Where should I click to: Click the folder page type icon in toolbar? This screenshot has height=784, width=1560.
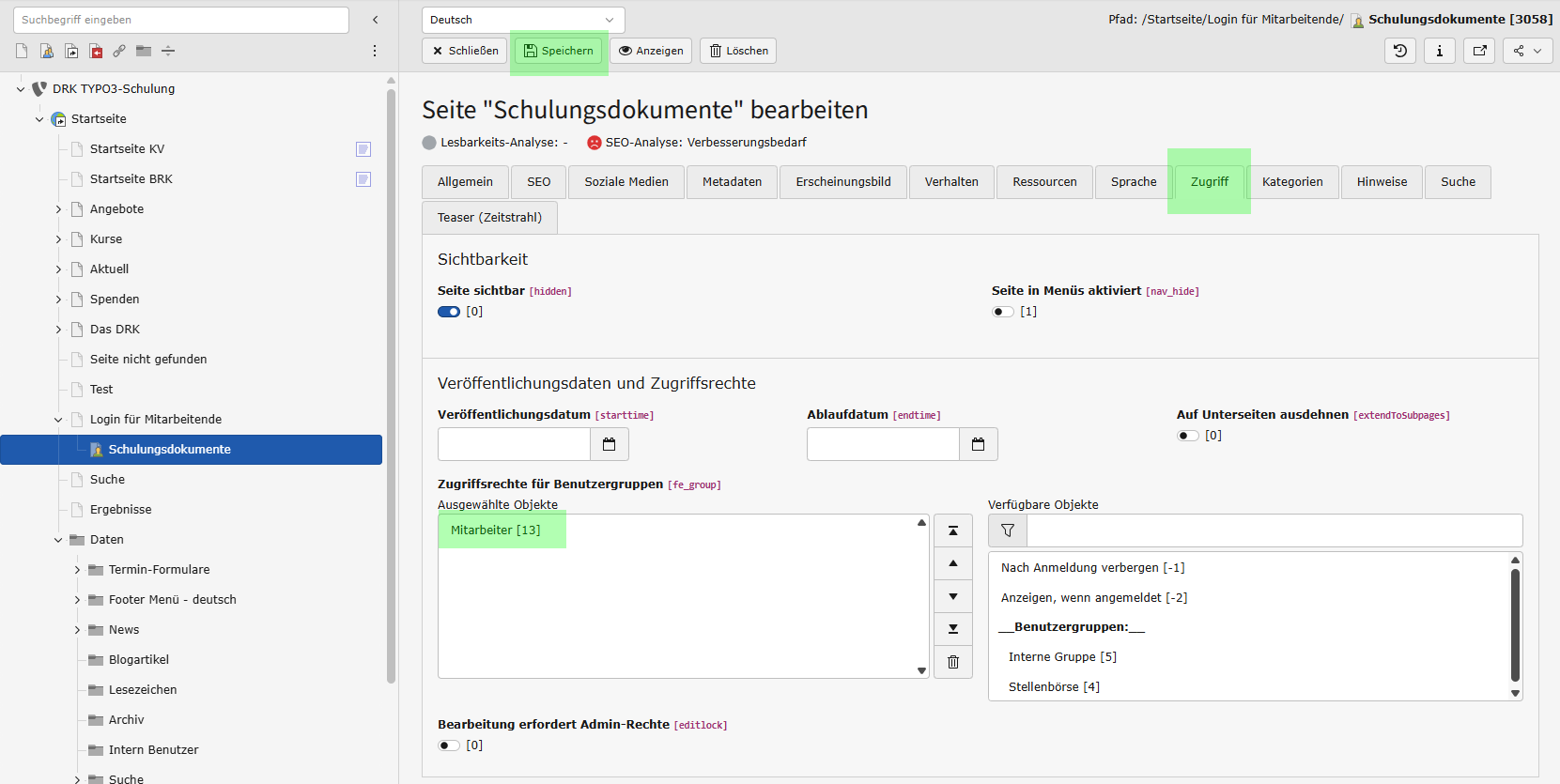coord(144,51)
